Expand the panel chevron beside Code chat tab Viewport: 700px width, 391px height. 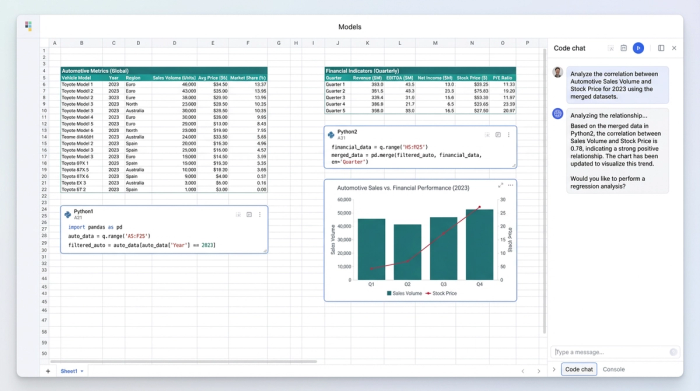click(554, 369)
